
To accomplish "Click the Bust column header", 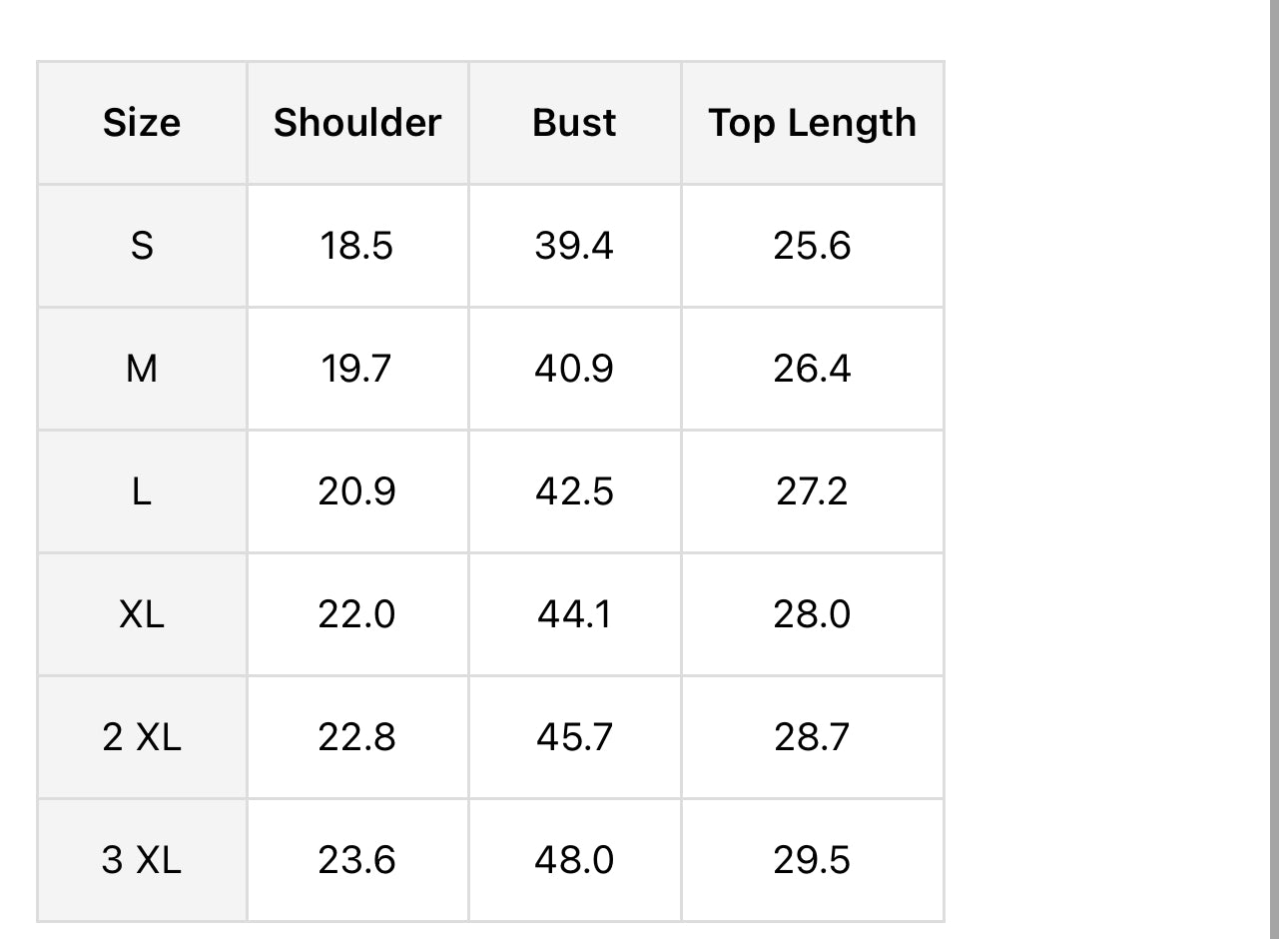I will pyautogui.click(x=574, y=123).
